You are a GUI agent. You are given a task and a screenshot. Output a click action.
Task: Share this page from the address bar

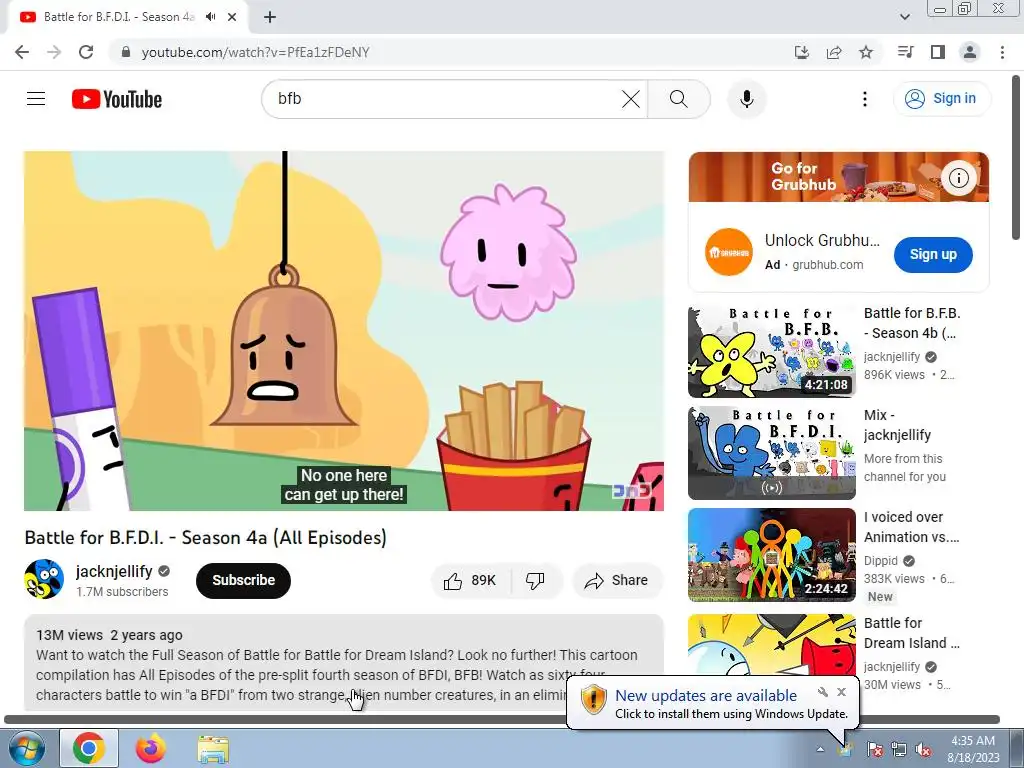[x=834, y=52]
